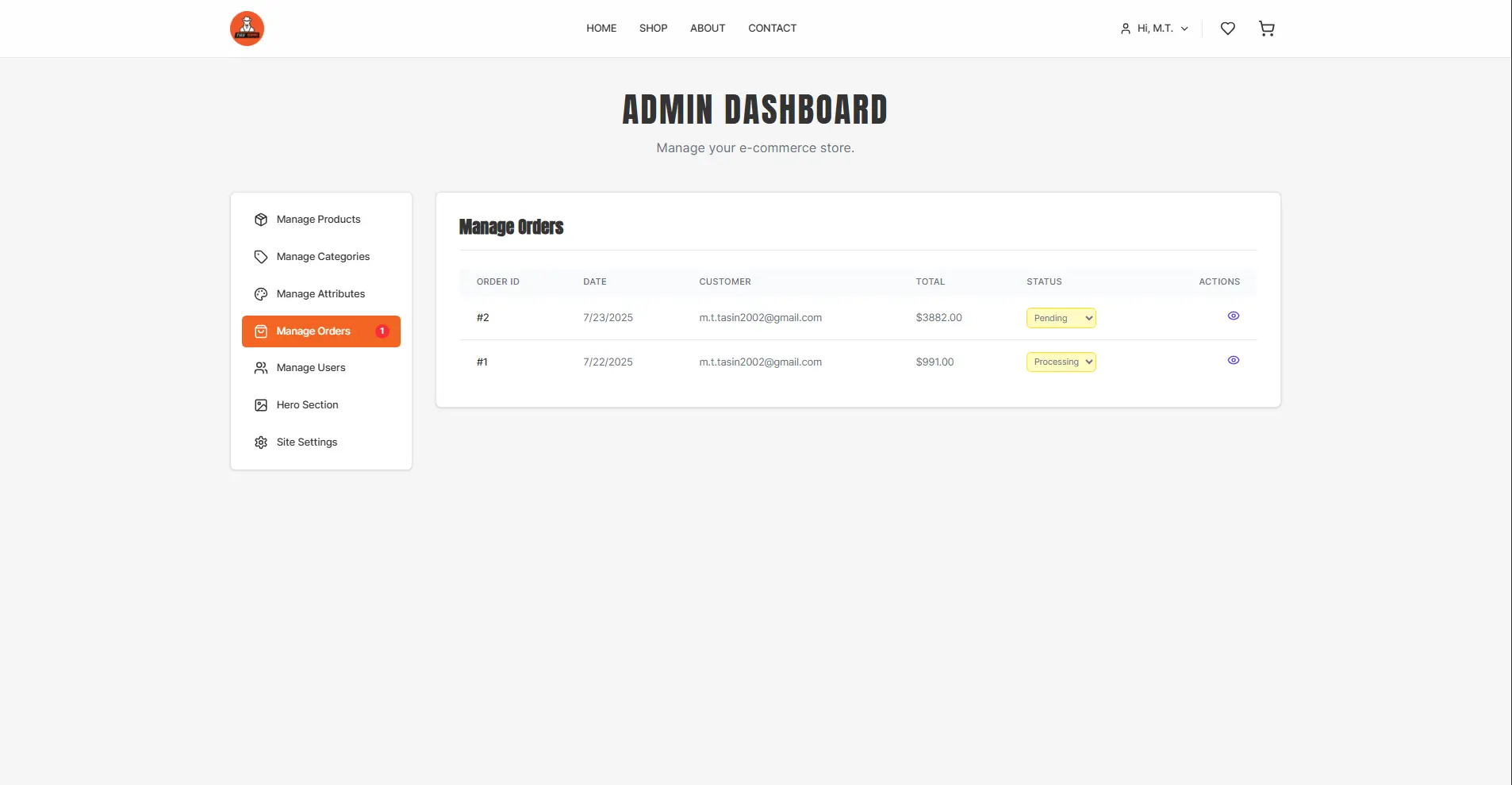Screen dimensions: 1512x785
Task: Click the Site Settings gear icon
Action: [x=261, y=442]
